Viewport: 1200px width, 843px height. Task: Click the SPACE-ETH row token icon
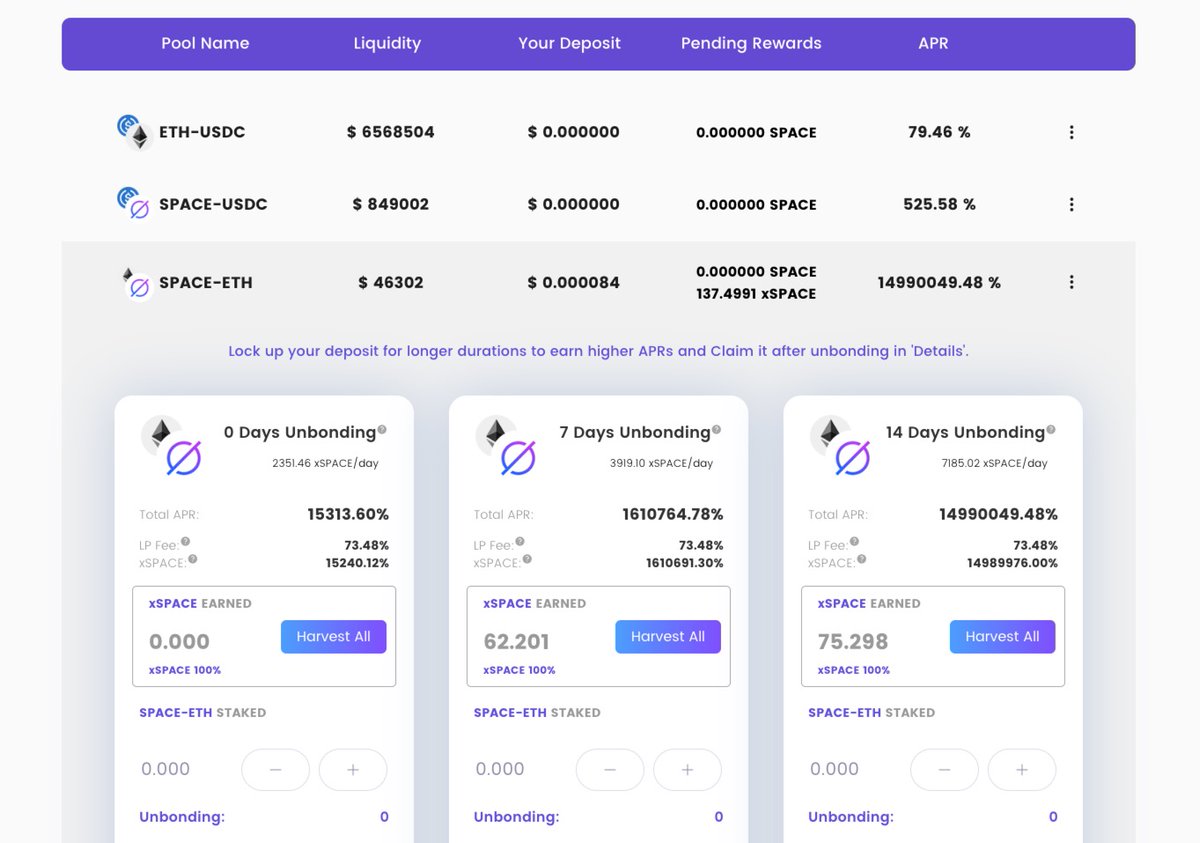(x=136, y=283)
